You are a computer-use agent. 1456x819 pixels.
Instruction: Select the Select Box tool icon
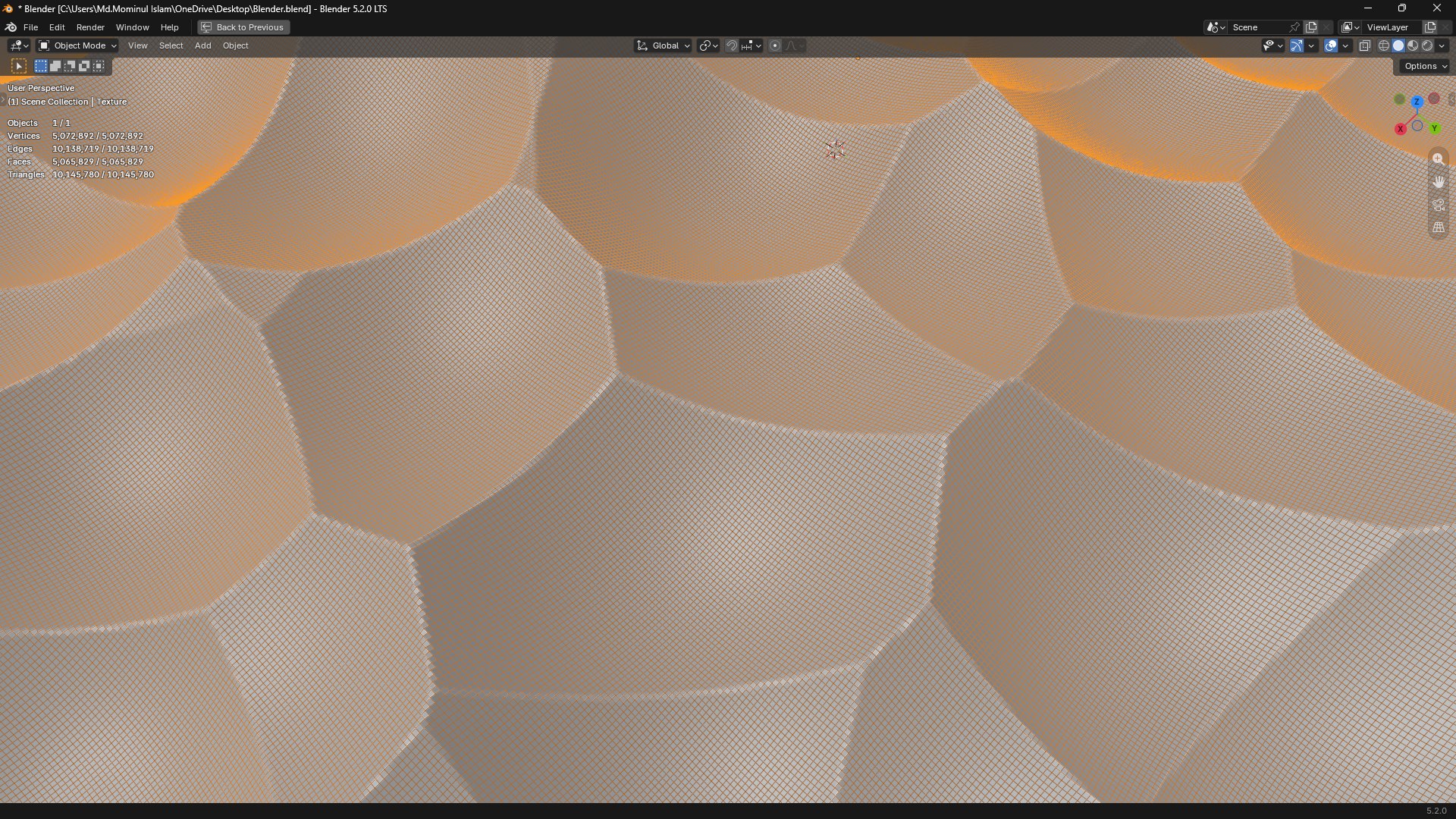[x=19, y=67]
